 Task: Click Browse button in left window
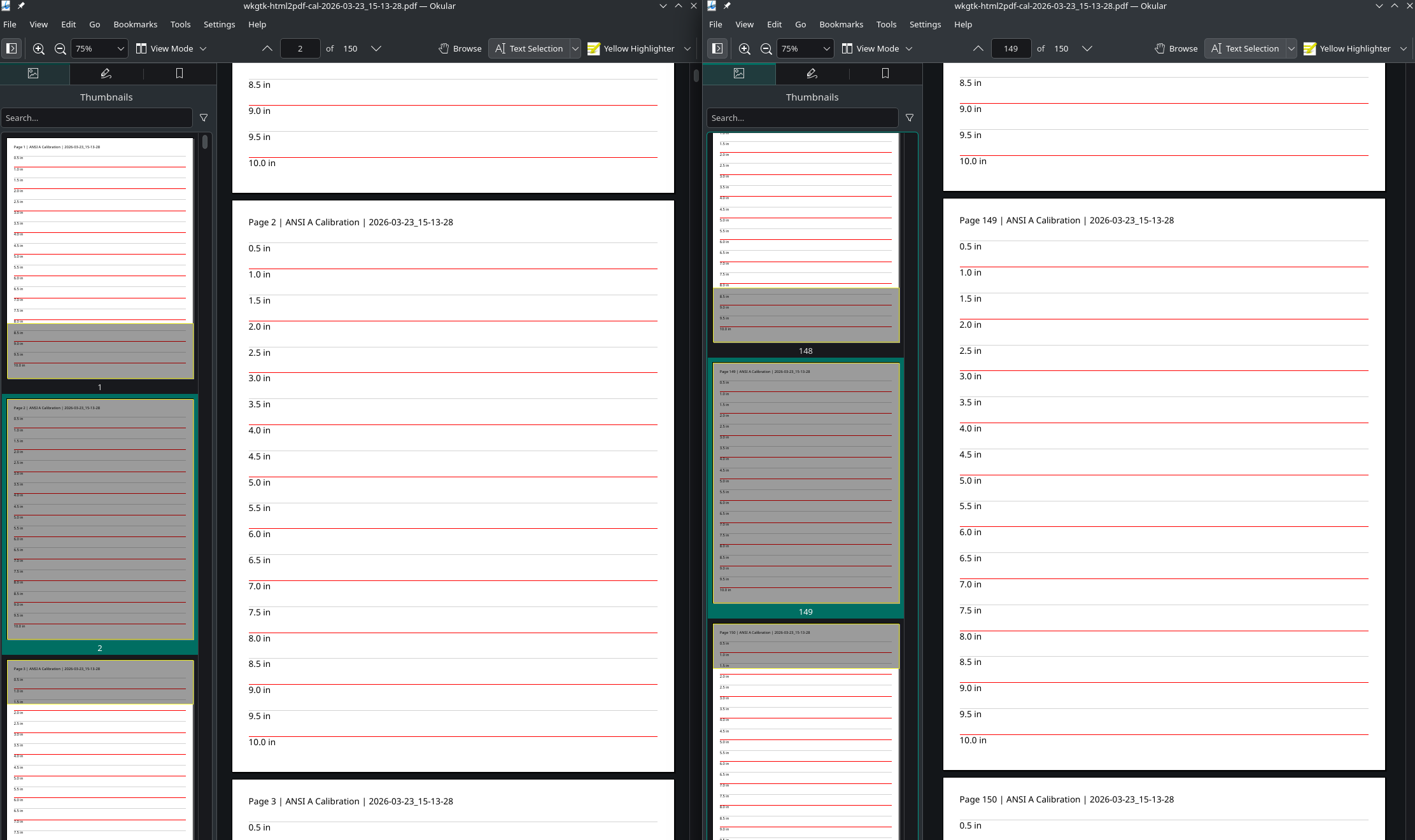point(460,48)
